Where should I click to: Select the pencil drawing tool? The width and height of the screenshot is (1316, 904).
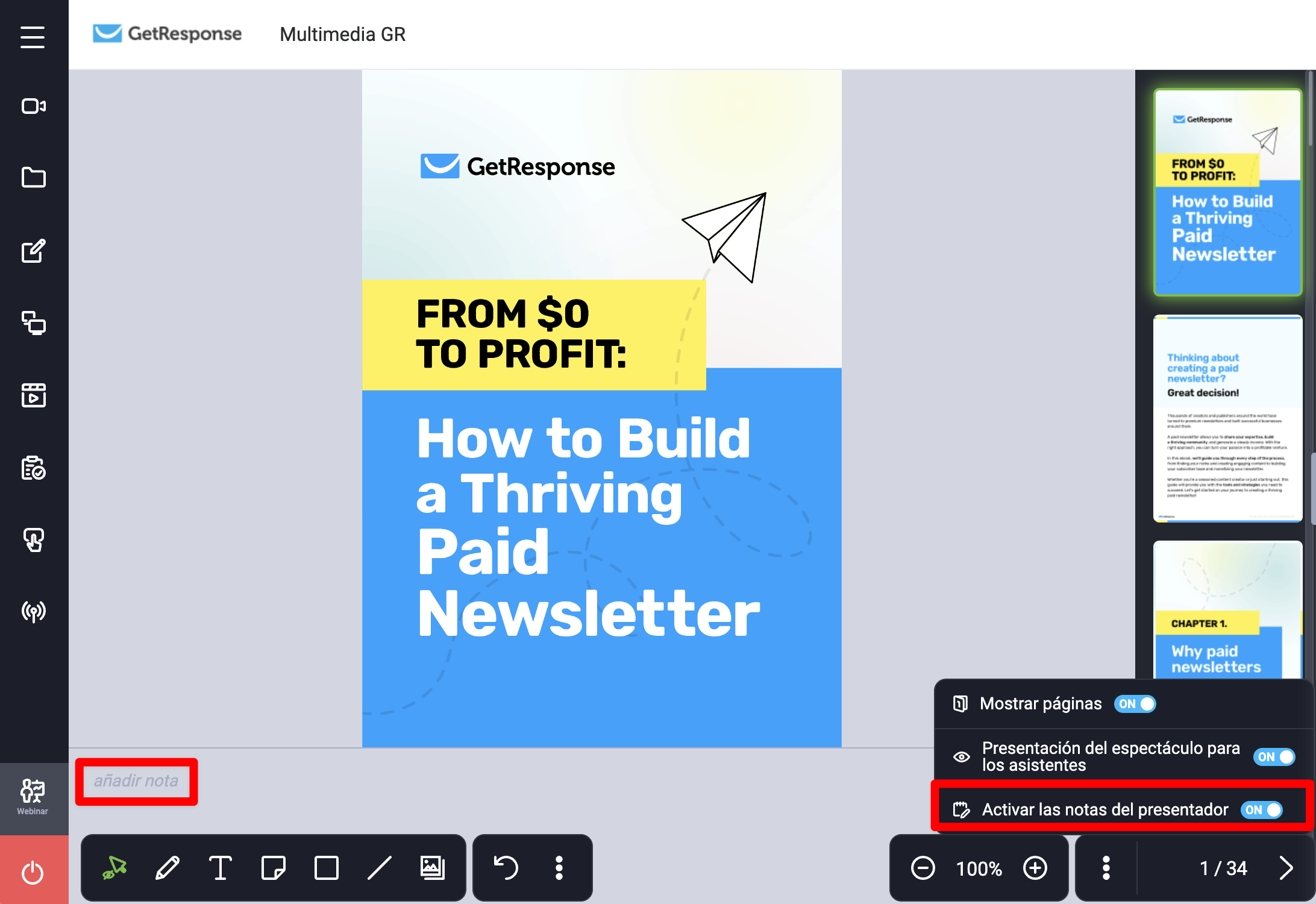(168, 868)
